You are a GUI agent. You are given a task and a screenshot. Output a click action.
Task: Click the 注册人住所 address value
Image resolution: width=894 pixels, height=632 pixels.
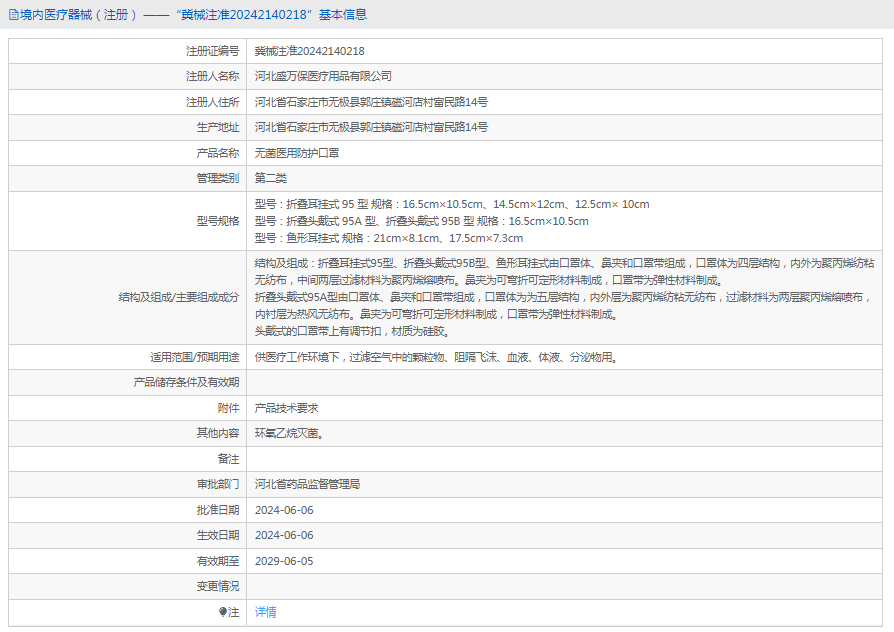pyautogui.click(x=371, y=102)
